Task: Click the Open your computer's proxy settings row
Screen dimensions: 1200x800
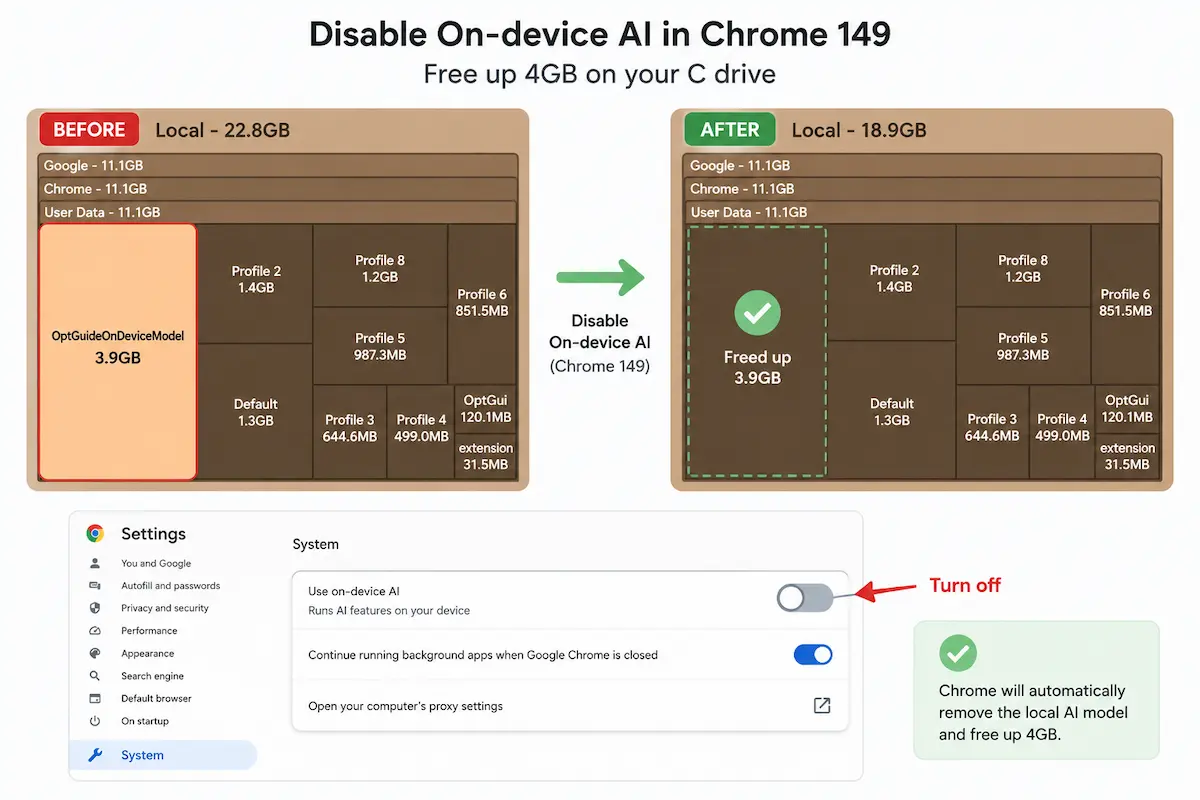Action: [570, 706]
